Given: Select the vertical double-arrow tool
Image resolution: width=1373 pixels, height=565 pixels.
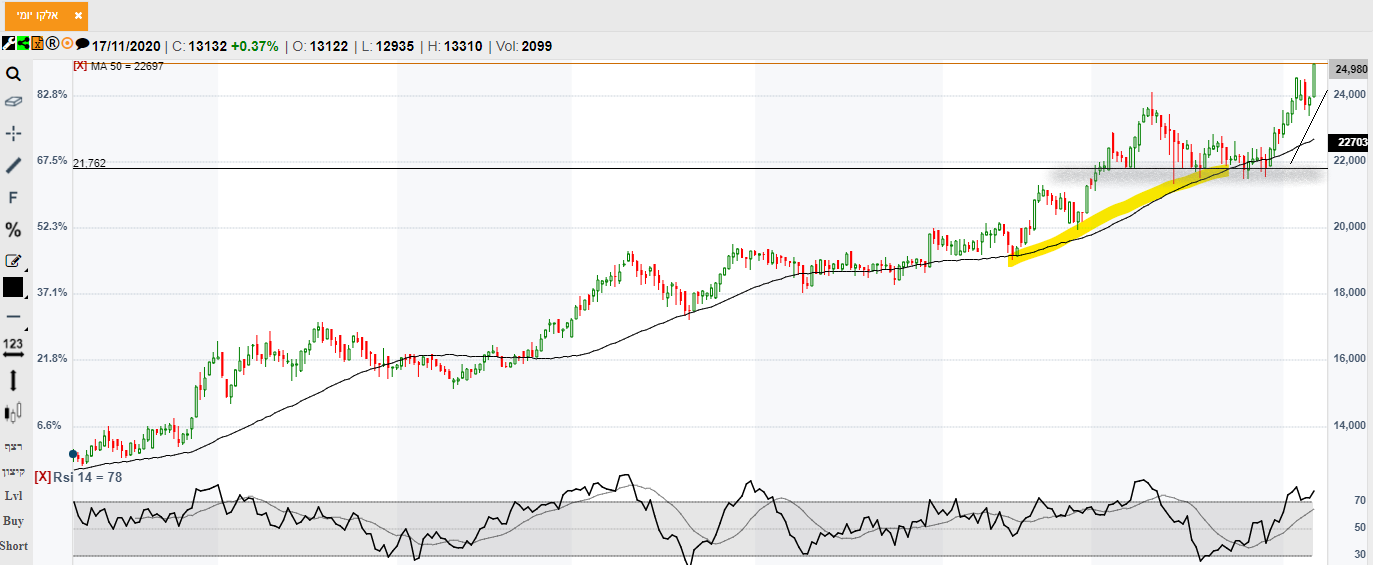Looking at the screenshot, I should [13, 380].
